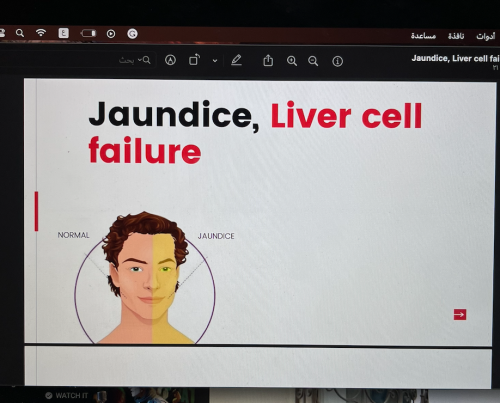Click the red 'Liver cell' title text
The image size is (500, 403).
(x=346, y=116)
